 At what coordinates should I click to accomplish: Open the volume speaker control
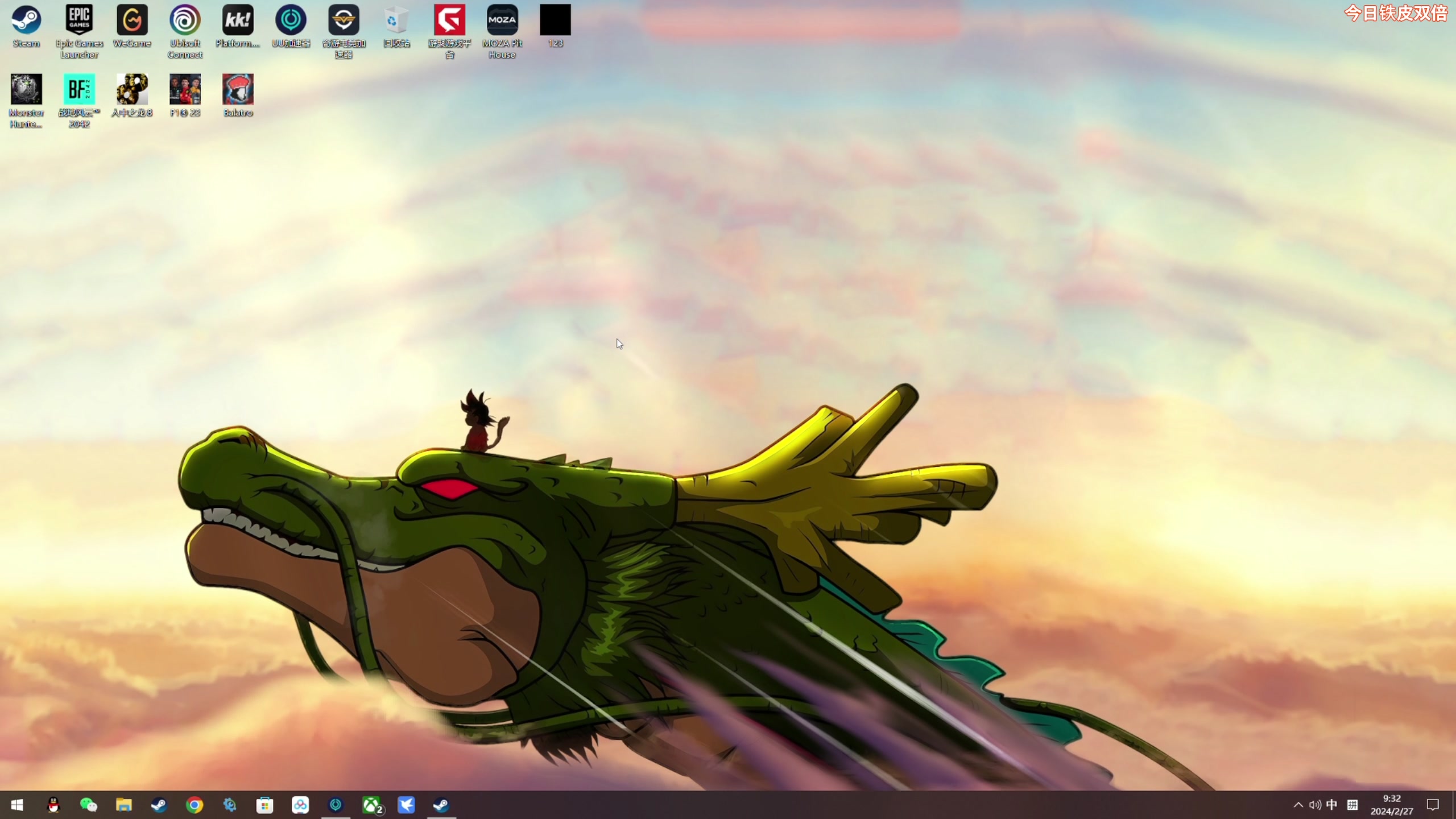click(x=1314, y=805)
